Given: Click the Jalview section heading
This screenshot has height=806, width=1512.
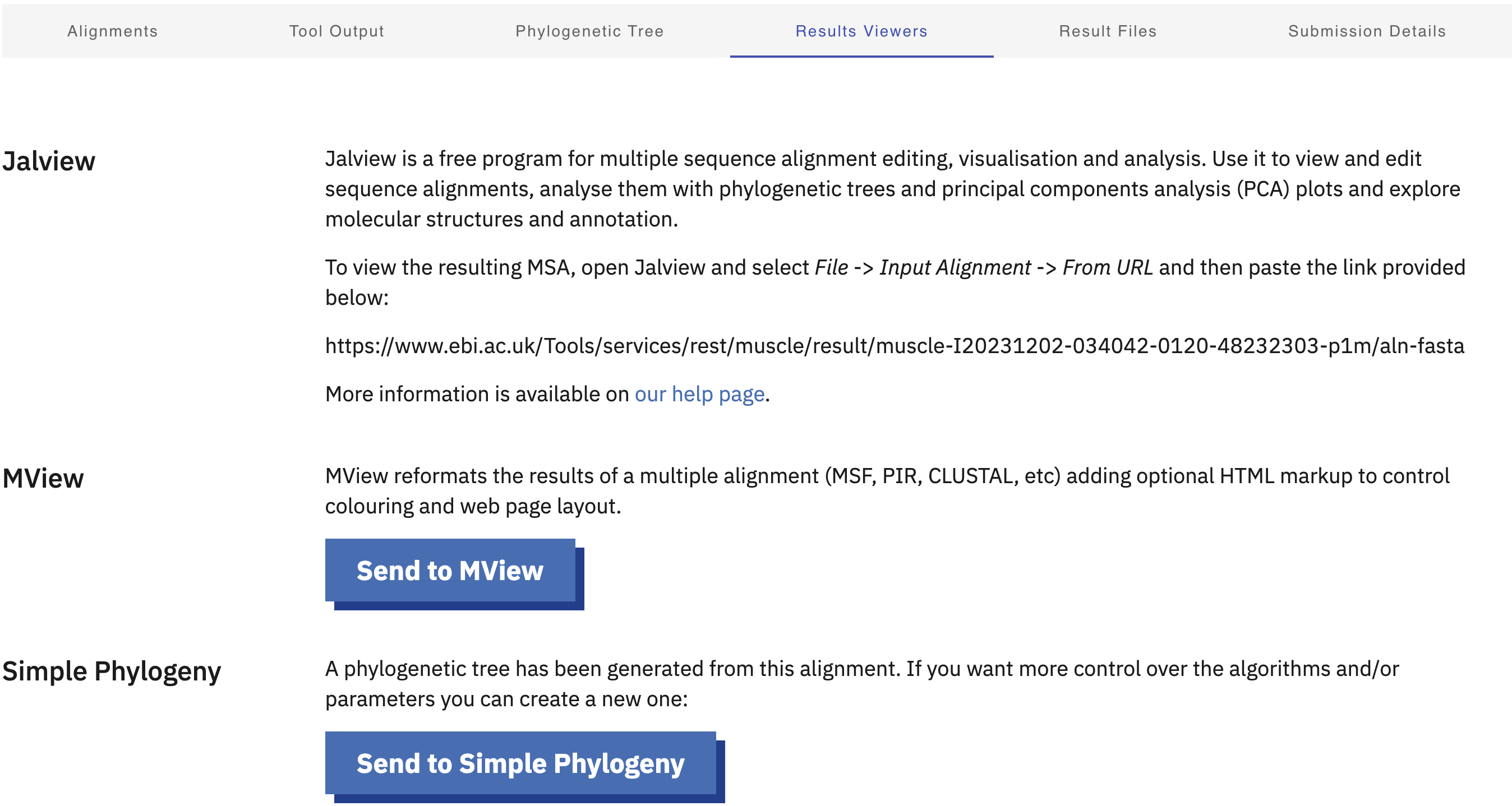Looking at the screenshot, I should coord(49,161).
